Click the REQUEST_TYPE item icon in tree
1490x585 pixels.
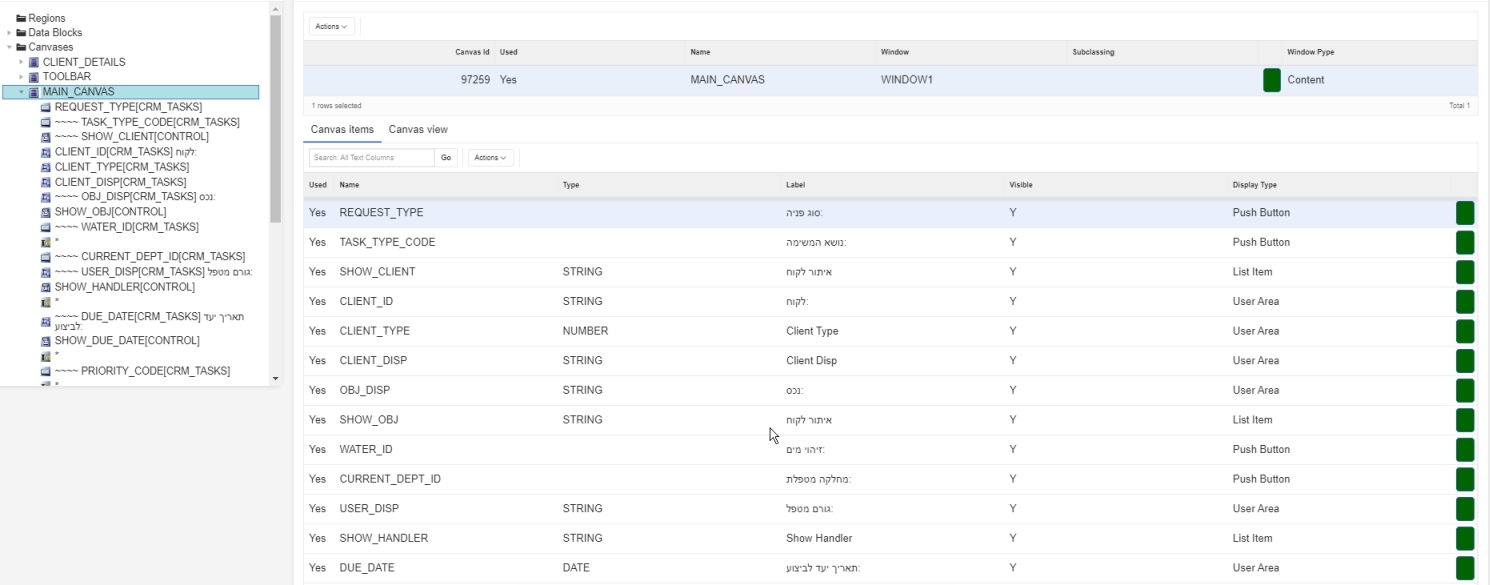tap(46, 107)
